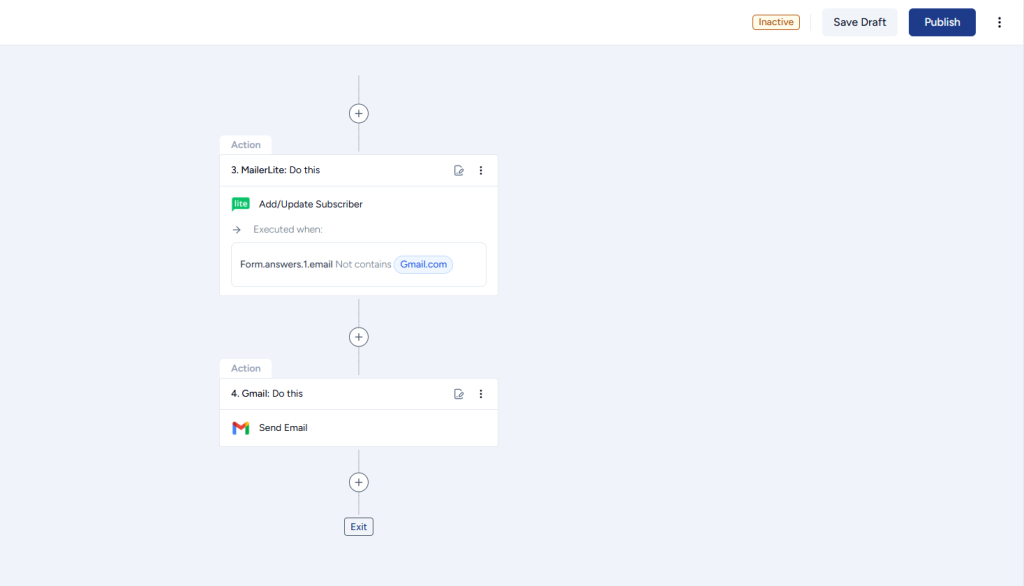Click the Save Draft button
The height and width of the screenshot is (586, 1024).
[859, 22]
